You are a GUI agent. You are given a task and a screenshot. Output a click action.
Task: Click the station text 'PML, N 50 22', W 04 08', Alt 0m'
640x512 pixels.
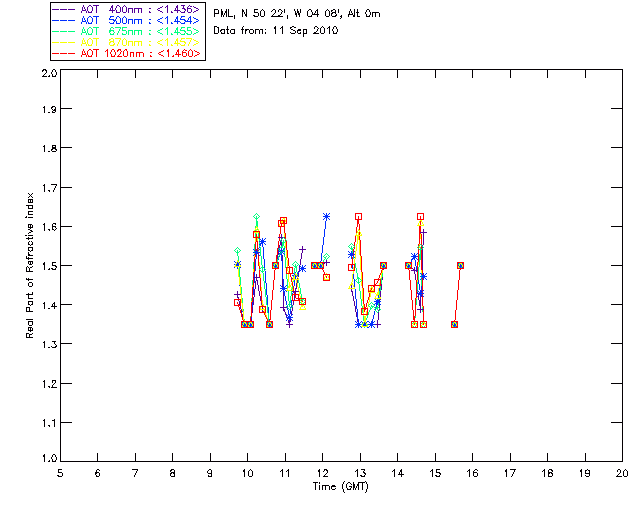coord(297,13)
